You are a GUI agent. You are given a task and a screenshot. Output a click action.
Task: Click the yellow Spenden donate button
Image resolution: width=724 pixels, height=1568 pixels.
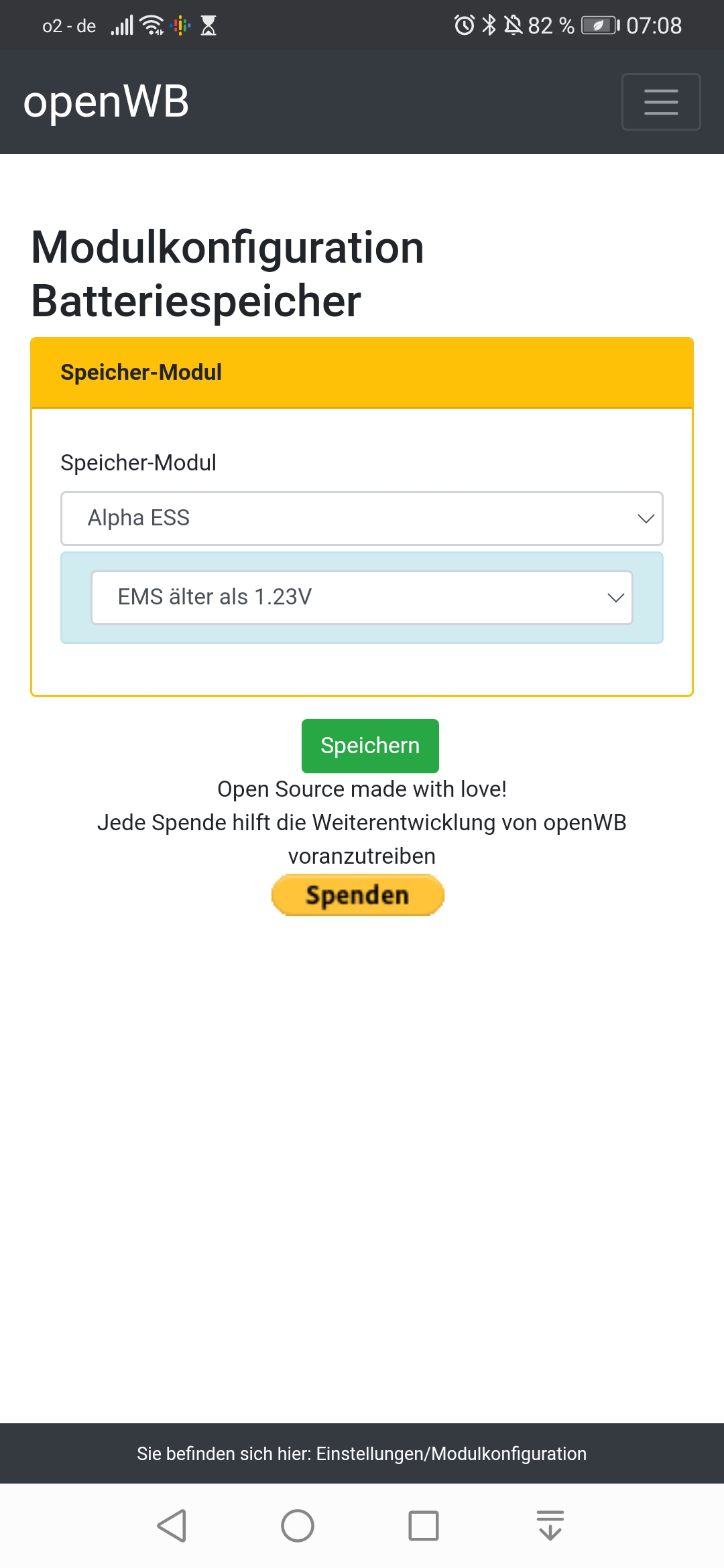click(357, 895)
